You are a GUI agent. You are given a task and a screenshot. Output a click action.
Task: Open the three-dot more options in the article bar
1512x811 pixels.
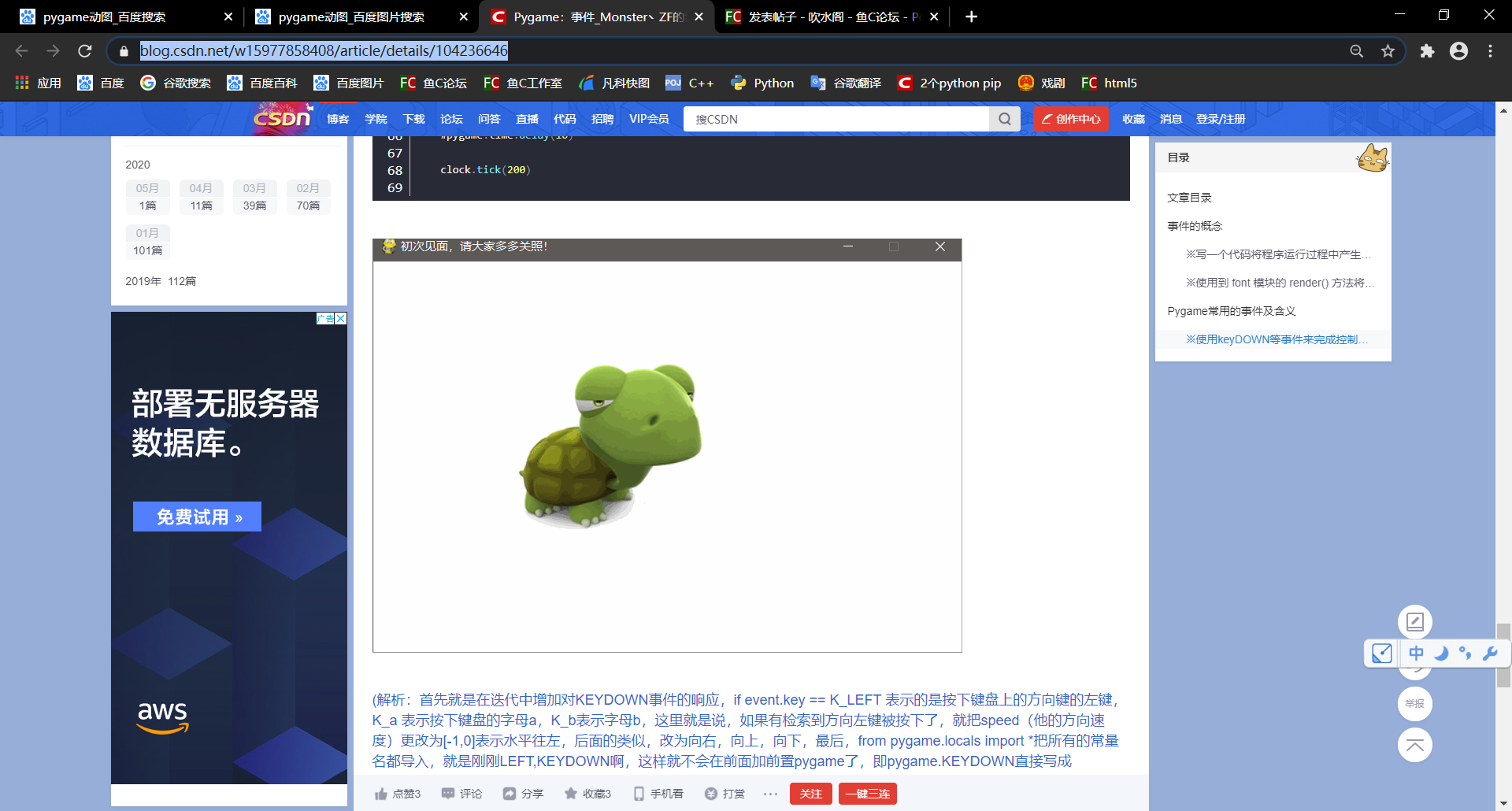770,794
